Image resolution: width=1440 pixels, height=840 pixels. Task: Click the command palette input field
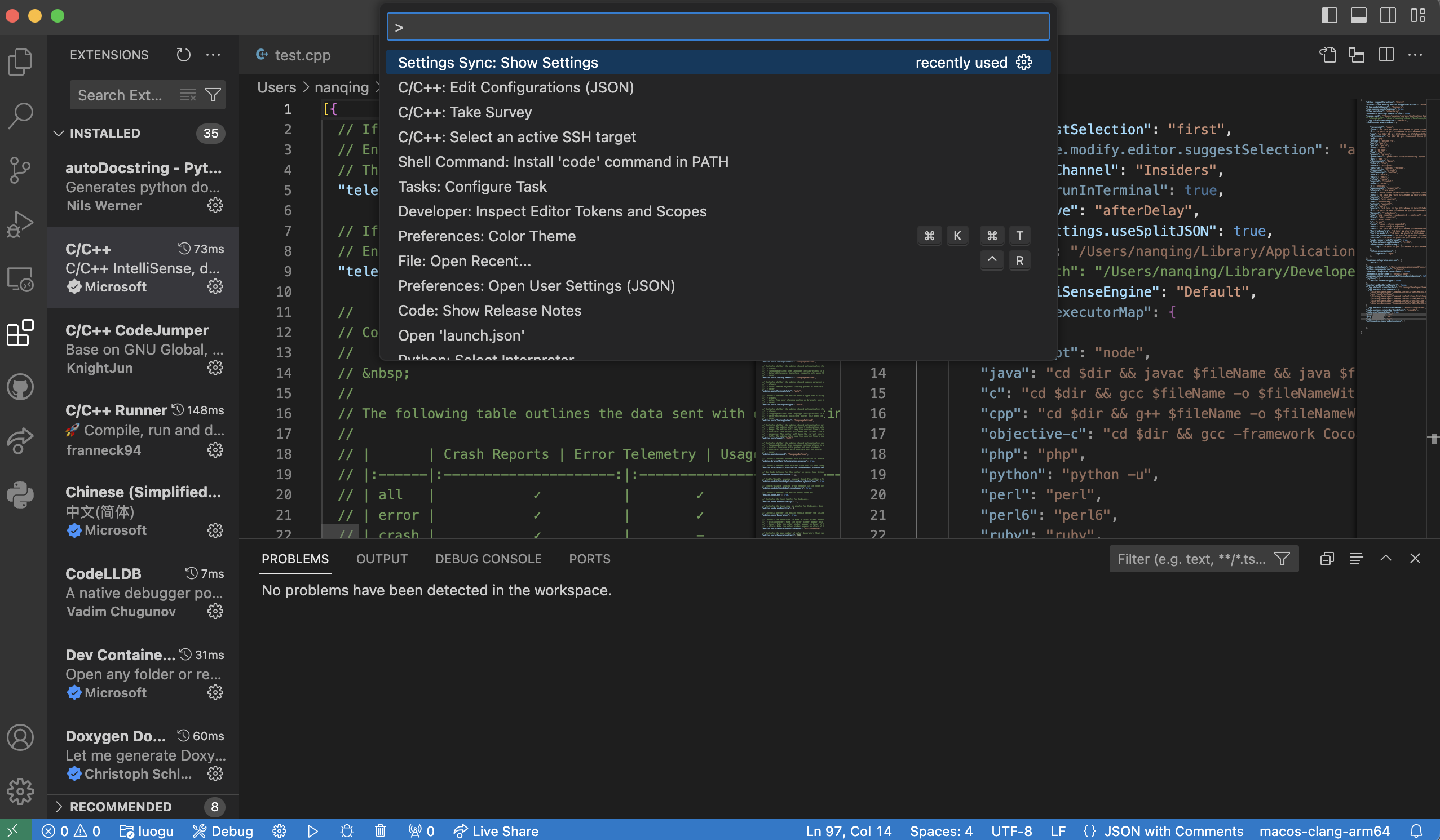(x=718, y=27)
